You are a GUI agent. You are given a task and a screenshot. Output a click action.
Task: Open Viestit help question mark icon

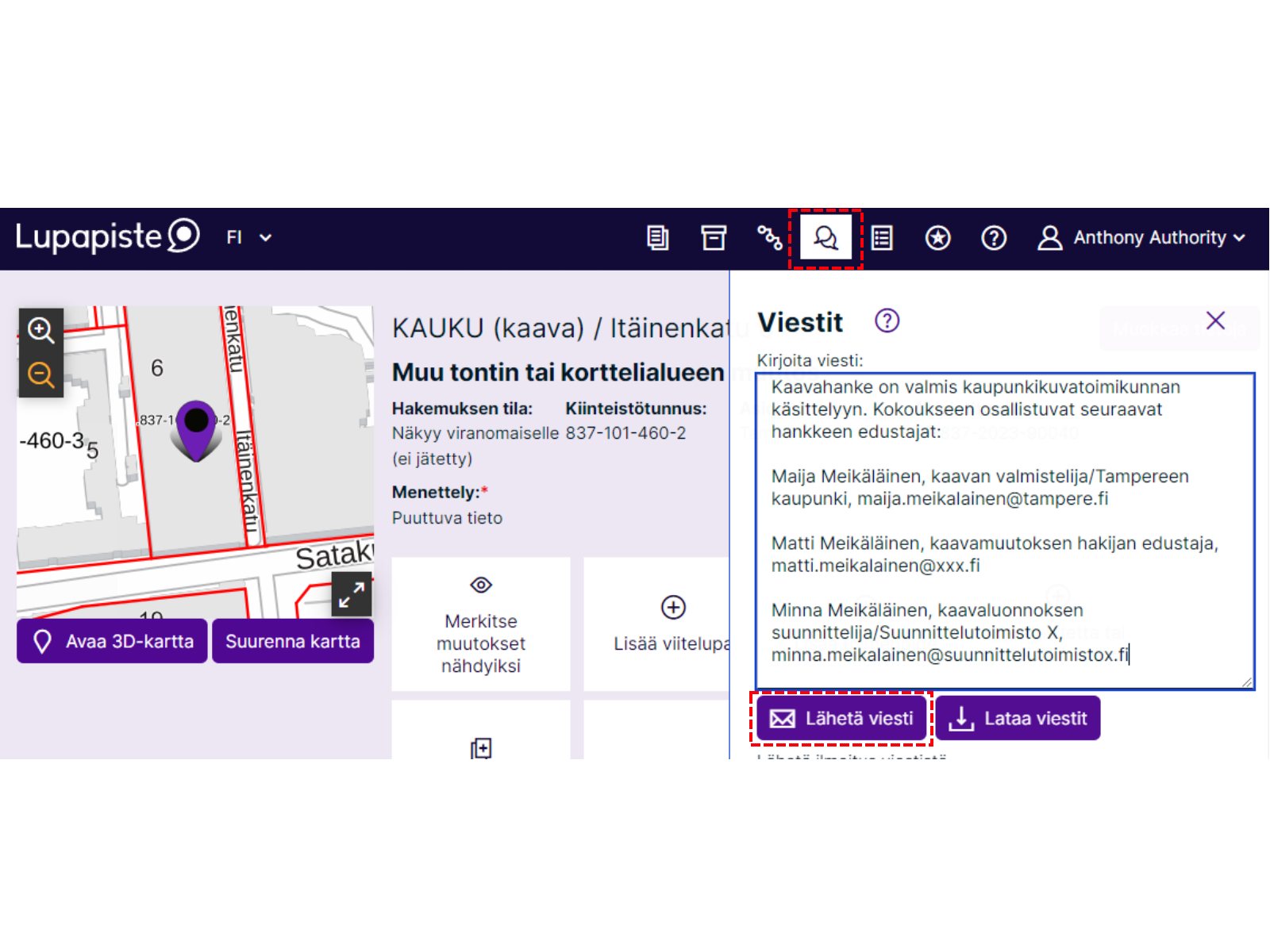click(887, 321)
